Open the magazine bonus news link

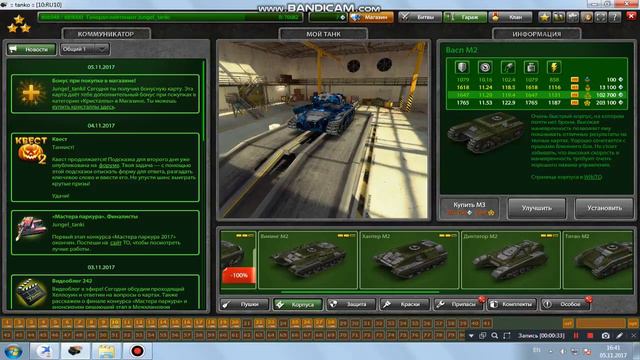coord(83,107)
